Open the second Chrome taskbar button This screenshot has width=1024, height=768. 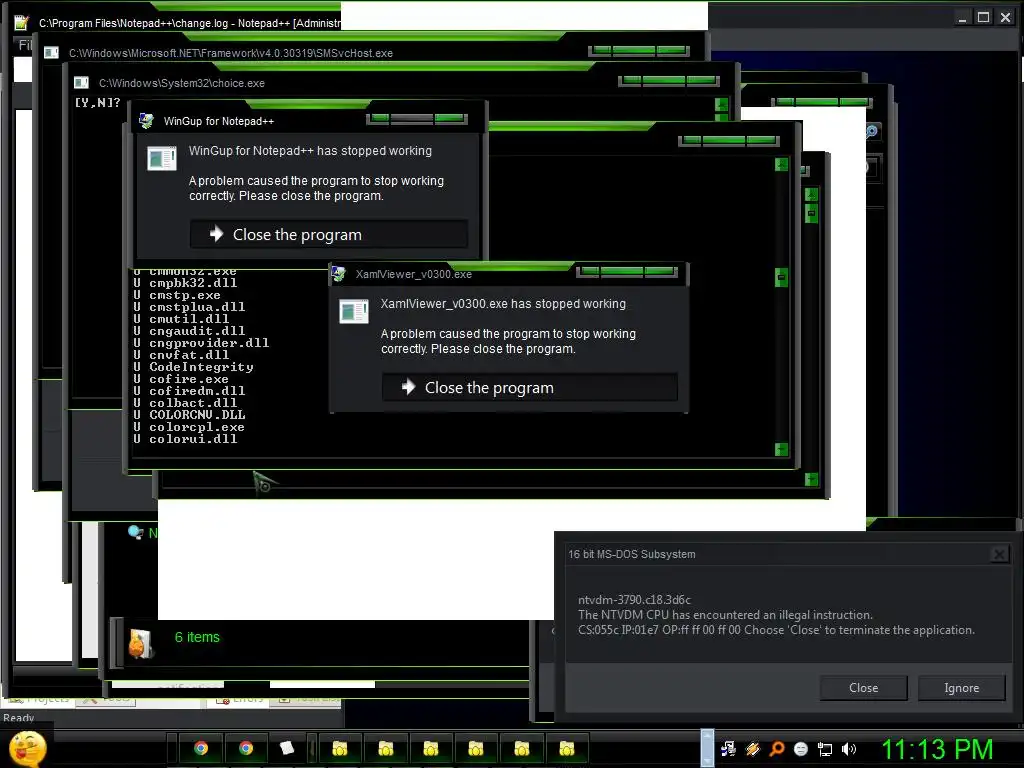(246, 748)
